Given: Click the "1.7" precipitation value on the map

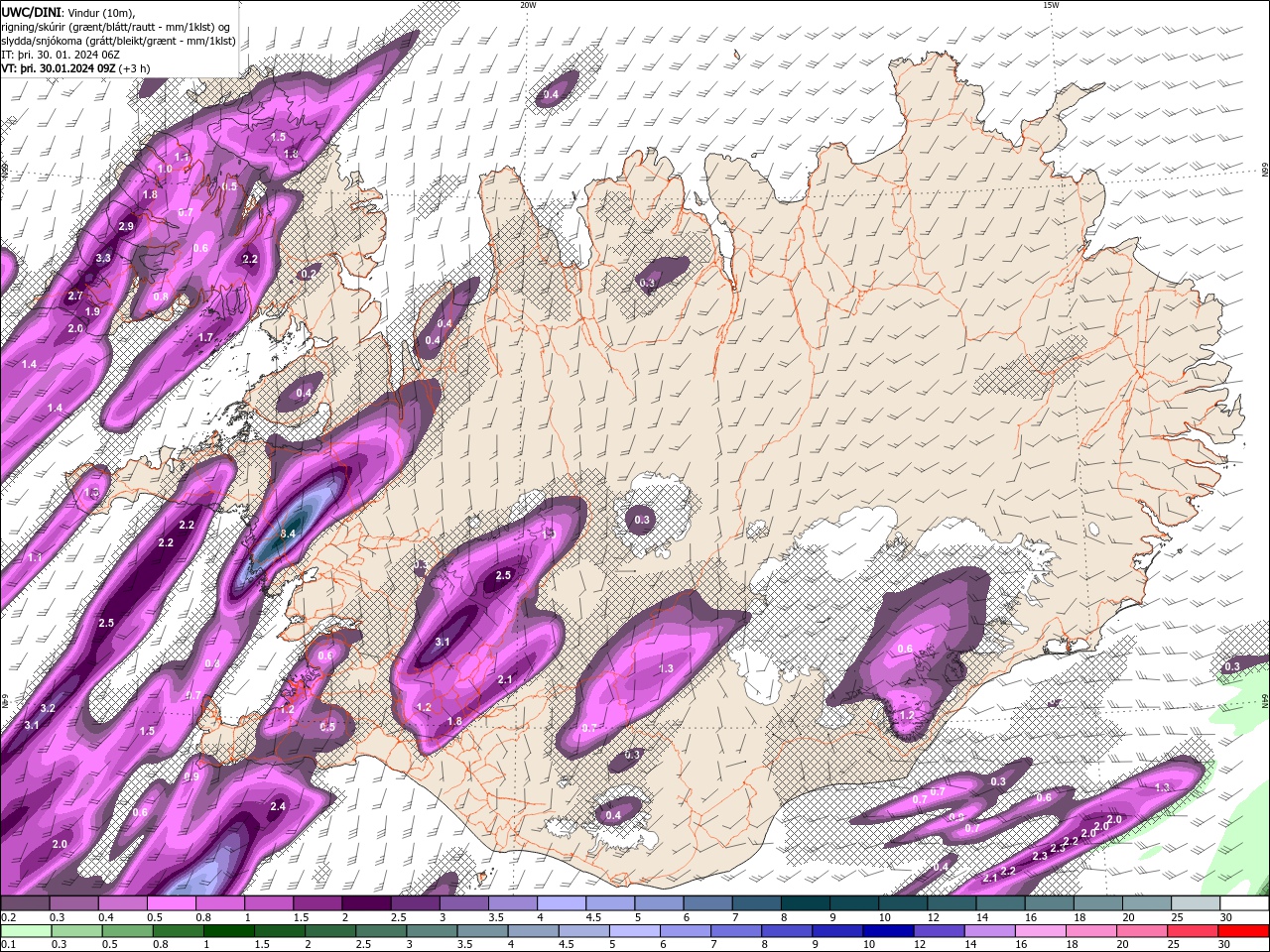Looking at the screenshot, I should [205, 337].
